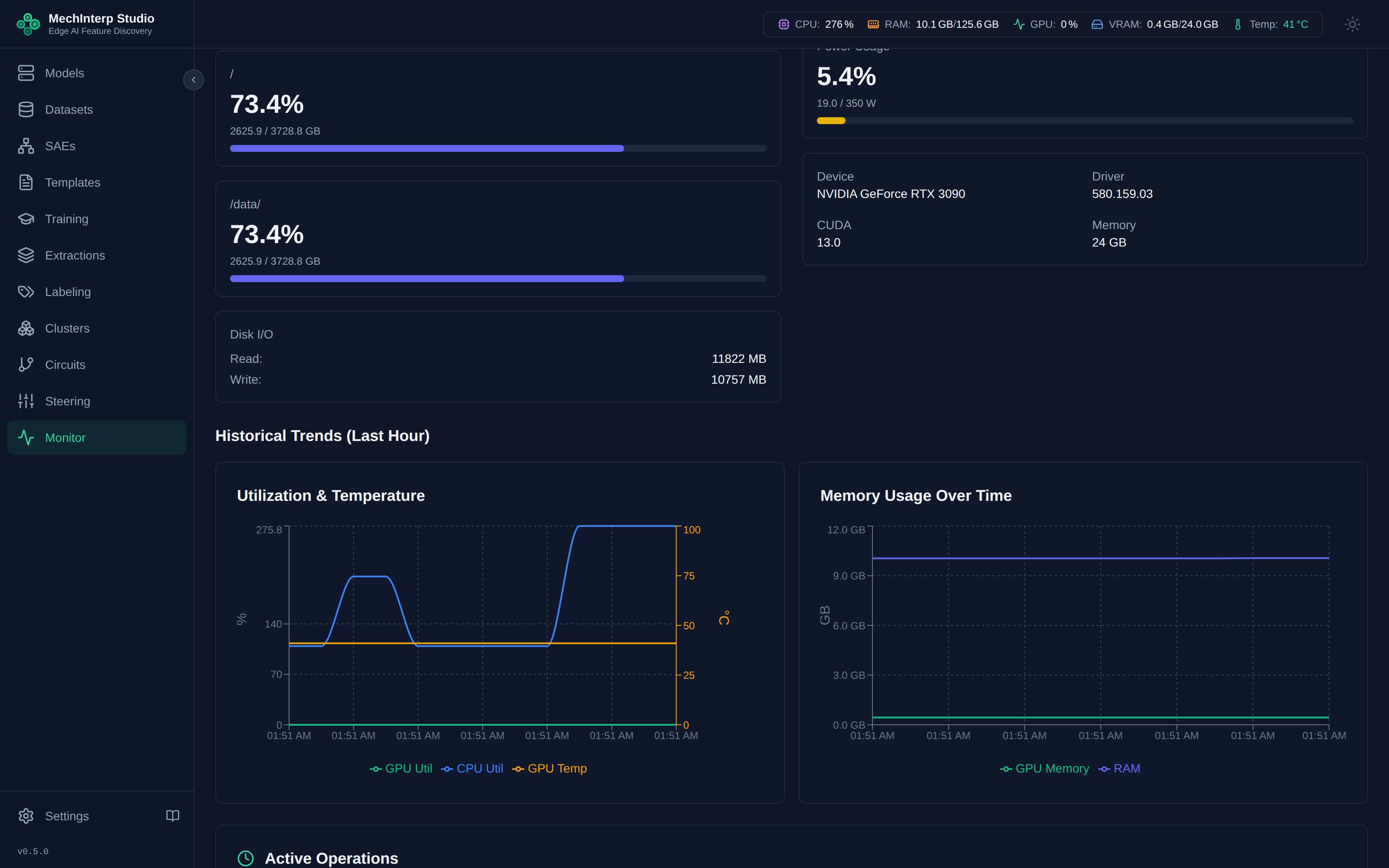Open the SAEs network icon
This screenshot has height=868, width=1389.
click(x=26, y=146)
